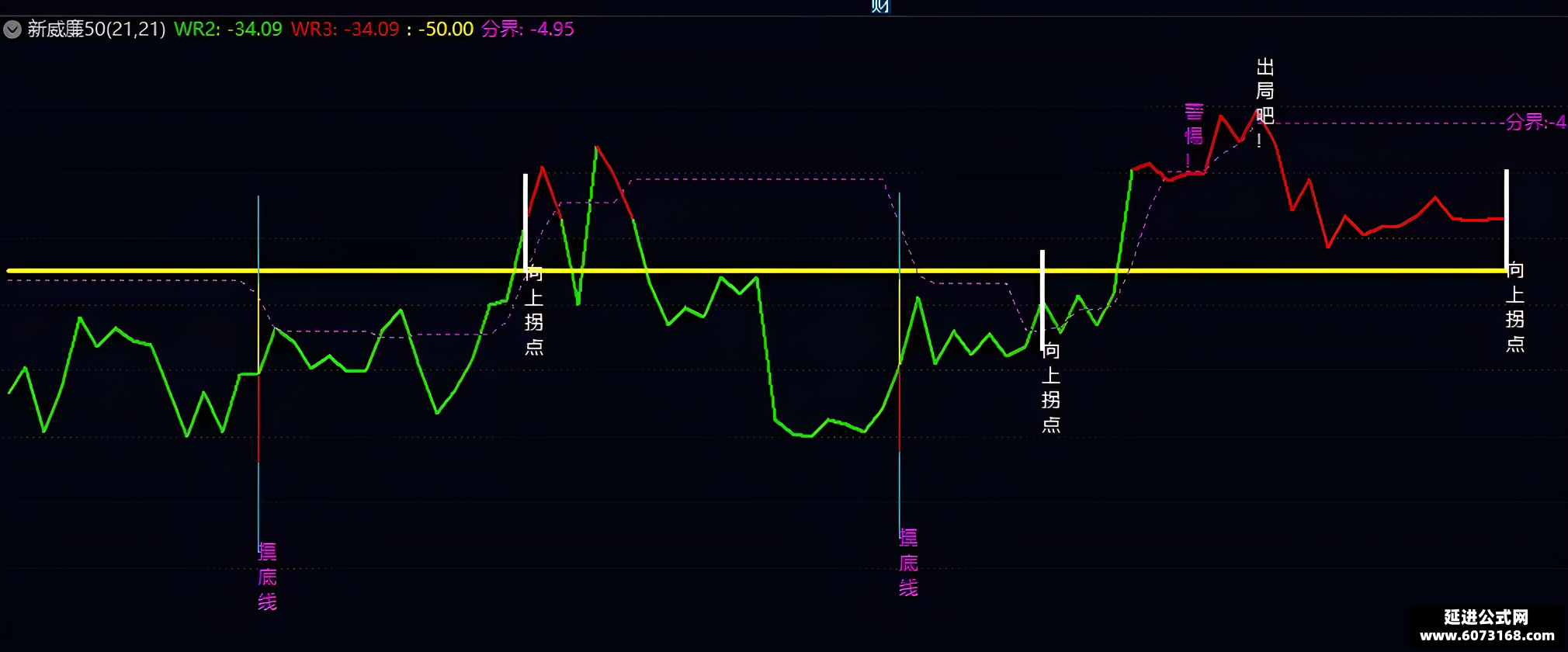Select the magenta 分界: -4.95 header label

tap(528, 29)
